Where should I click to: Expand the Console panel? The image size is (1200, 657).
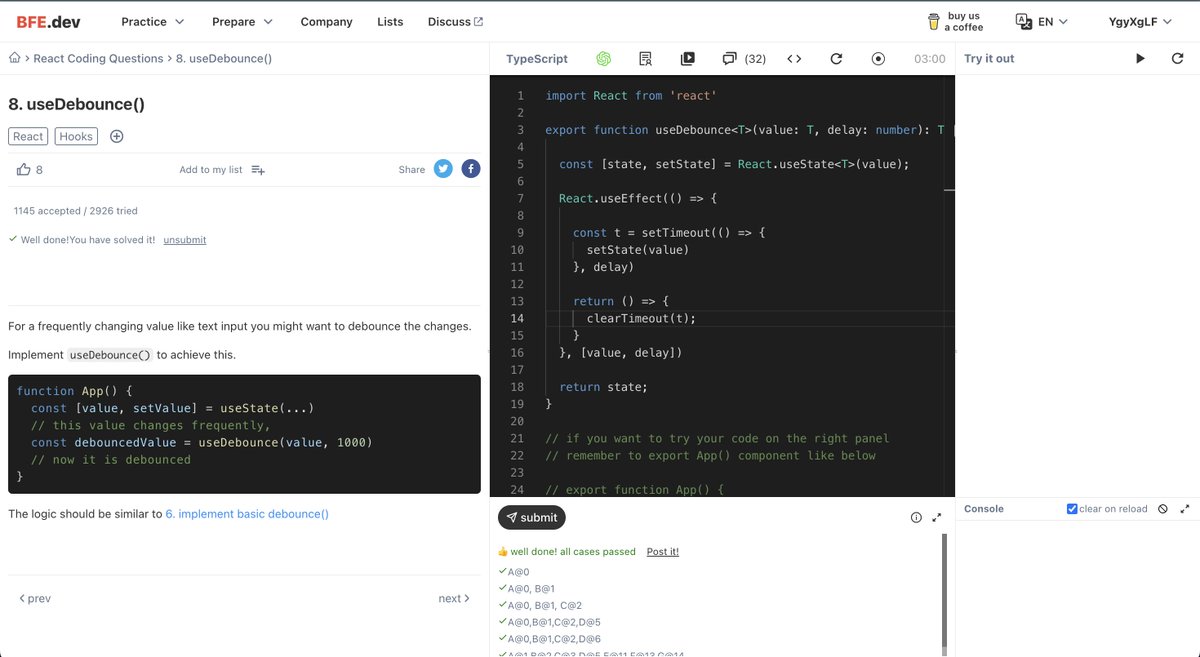click(1185, 508)
